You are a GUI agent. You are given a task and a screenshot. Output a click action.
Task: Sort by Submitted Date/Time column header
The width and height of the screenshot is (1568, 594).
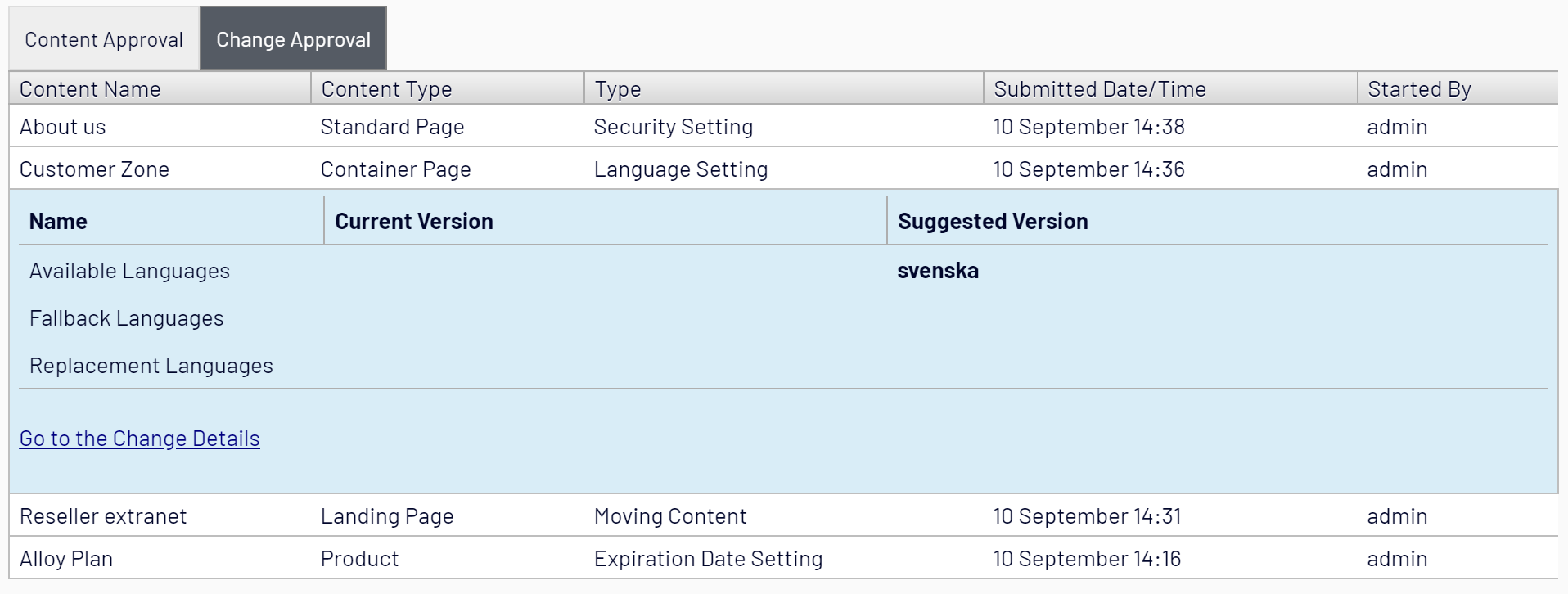click(x=1099, y=89)
